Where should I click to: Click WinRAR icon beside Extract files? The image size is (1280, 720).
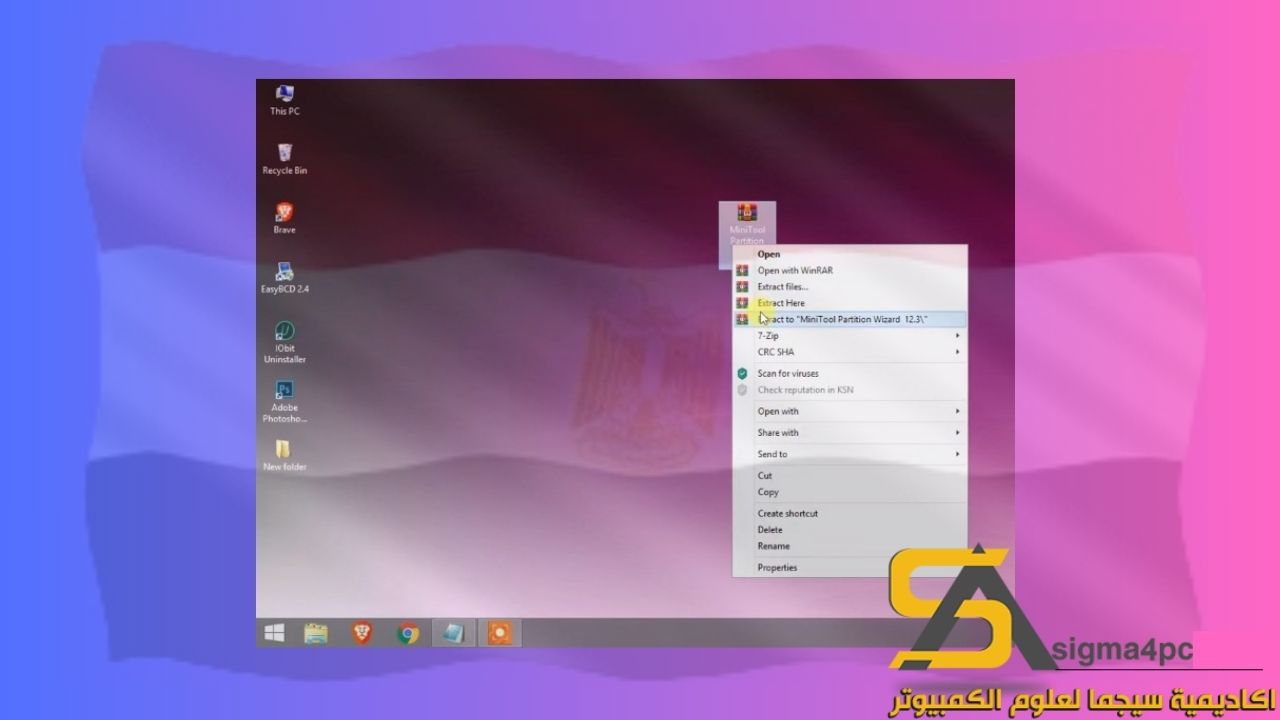point(742,286)
